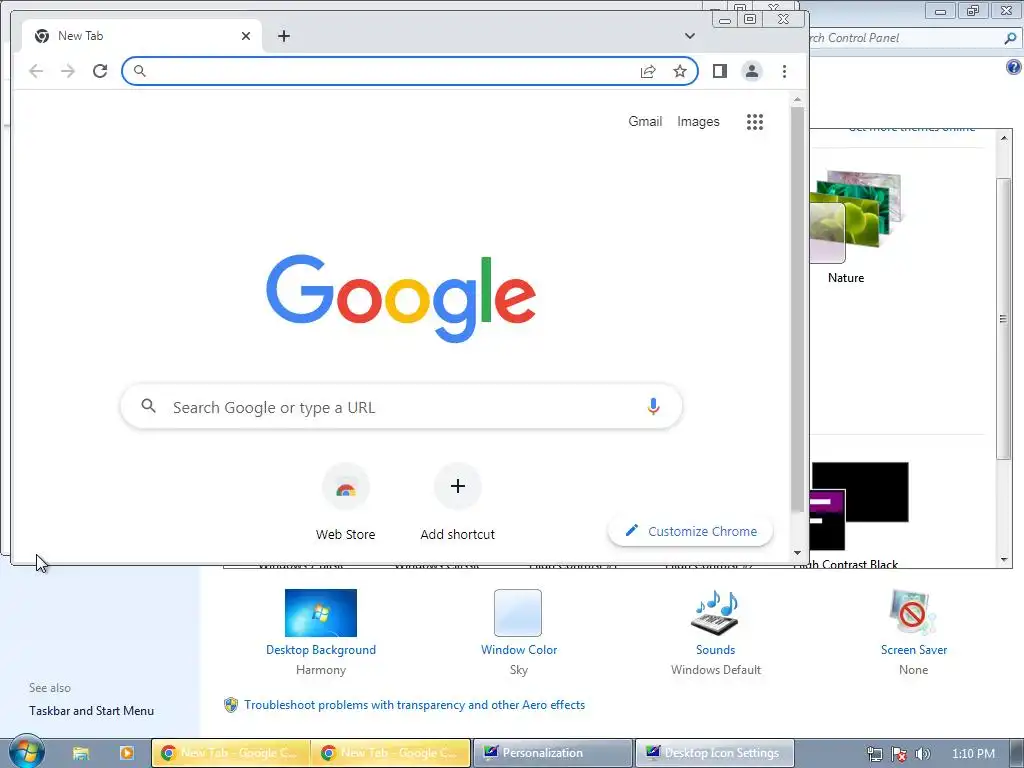Image resolution: width=1024 pixels, height=768 pixels.
Task: Open the Google apps grid
Action: pyautogui.click(x=755, y=121)
